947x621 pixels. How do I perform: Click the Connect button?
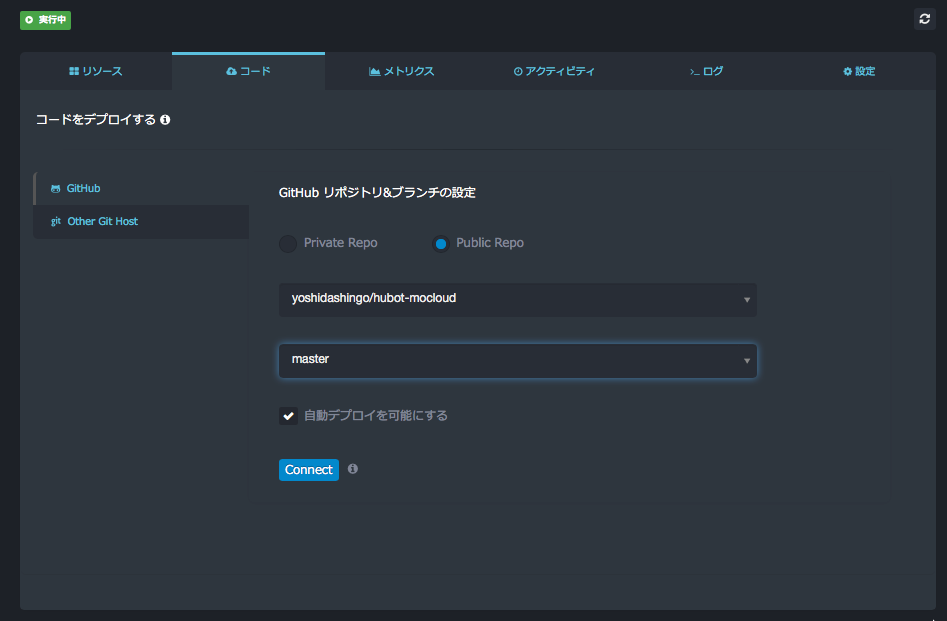point(309,470)
